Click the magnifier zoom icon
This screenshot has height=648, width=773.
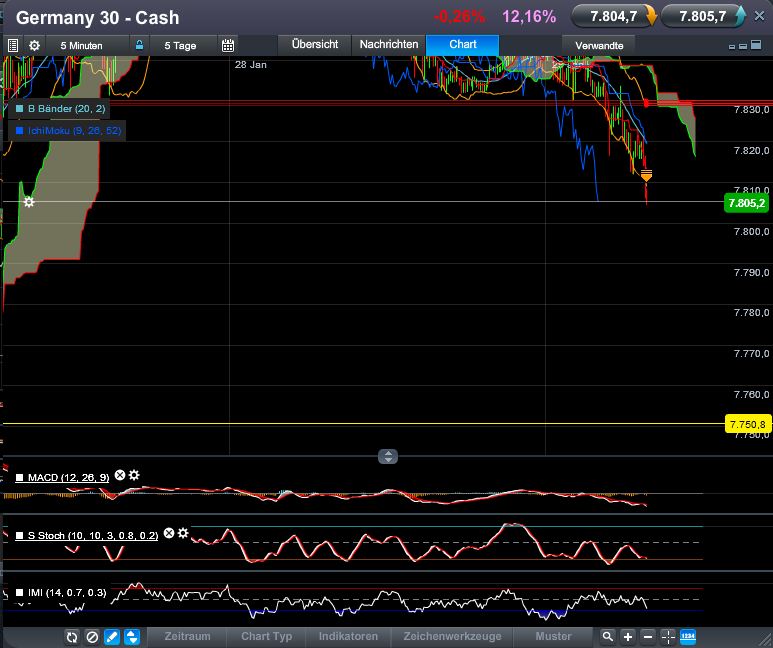pos(608,637)
